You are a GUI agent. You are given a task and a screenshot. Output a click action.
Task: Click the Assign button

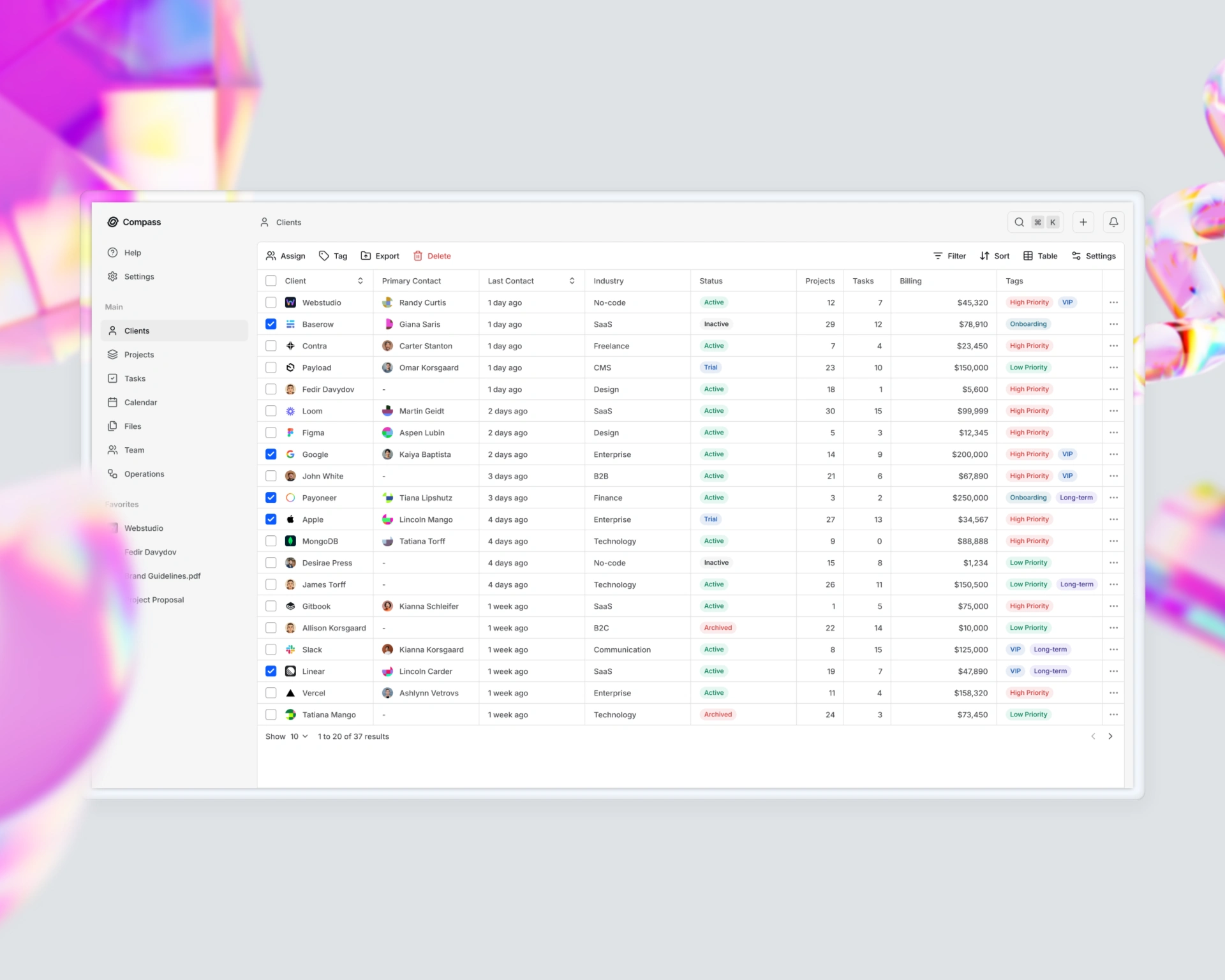point(285,256)
